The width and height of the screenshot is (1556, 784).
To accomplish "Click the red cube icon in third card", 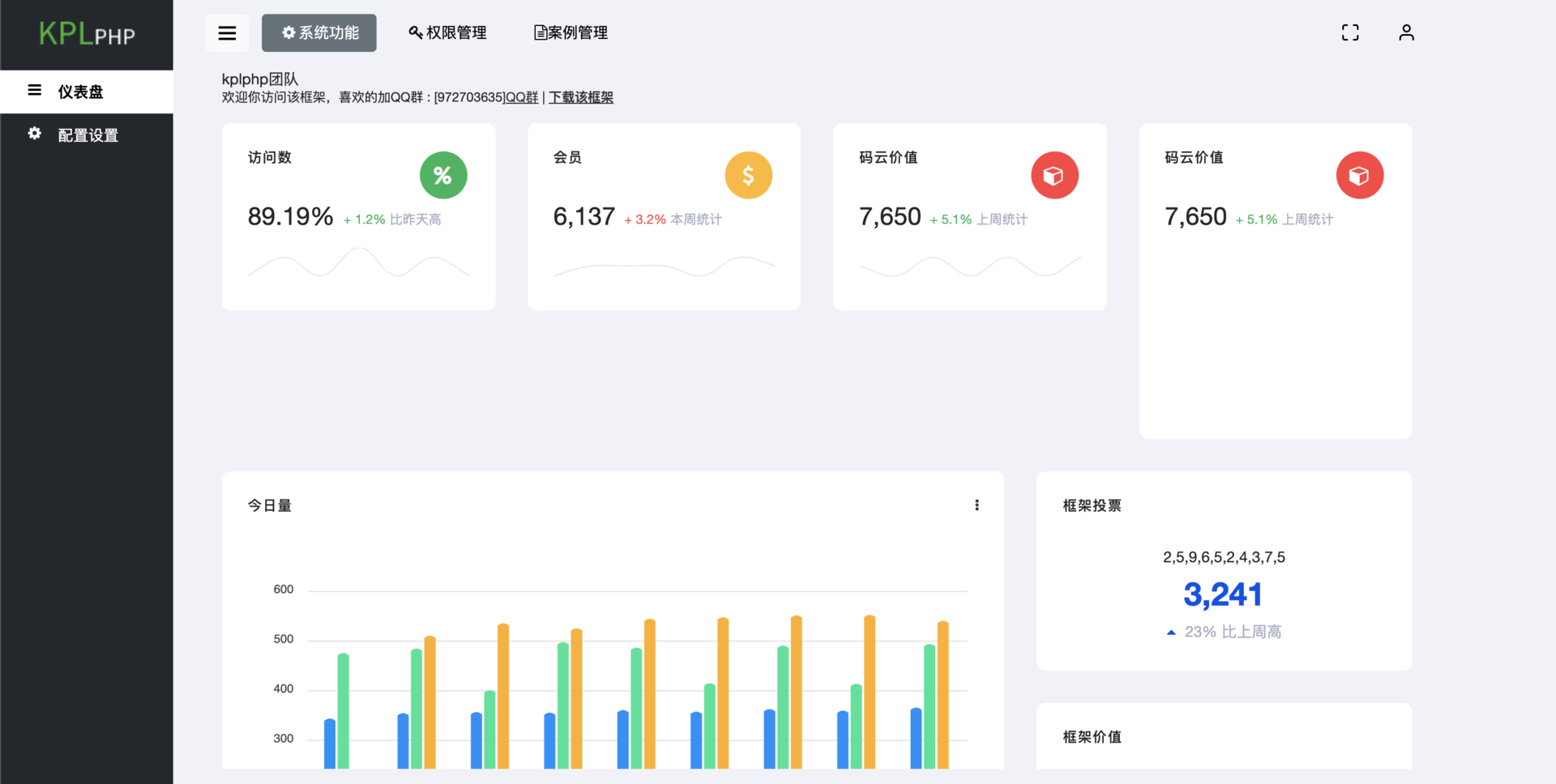I will (1054, 175).
